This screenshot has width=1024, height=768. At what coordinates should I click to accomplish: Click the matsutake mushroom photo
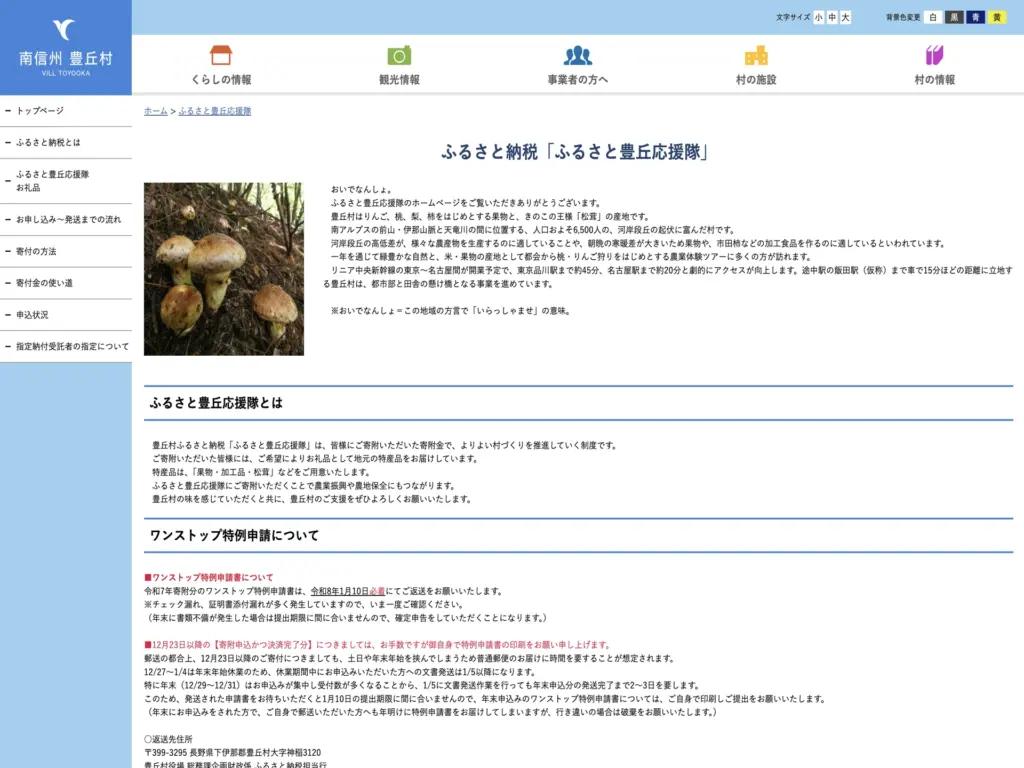pyautogui.click(x=224, y=269)
